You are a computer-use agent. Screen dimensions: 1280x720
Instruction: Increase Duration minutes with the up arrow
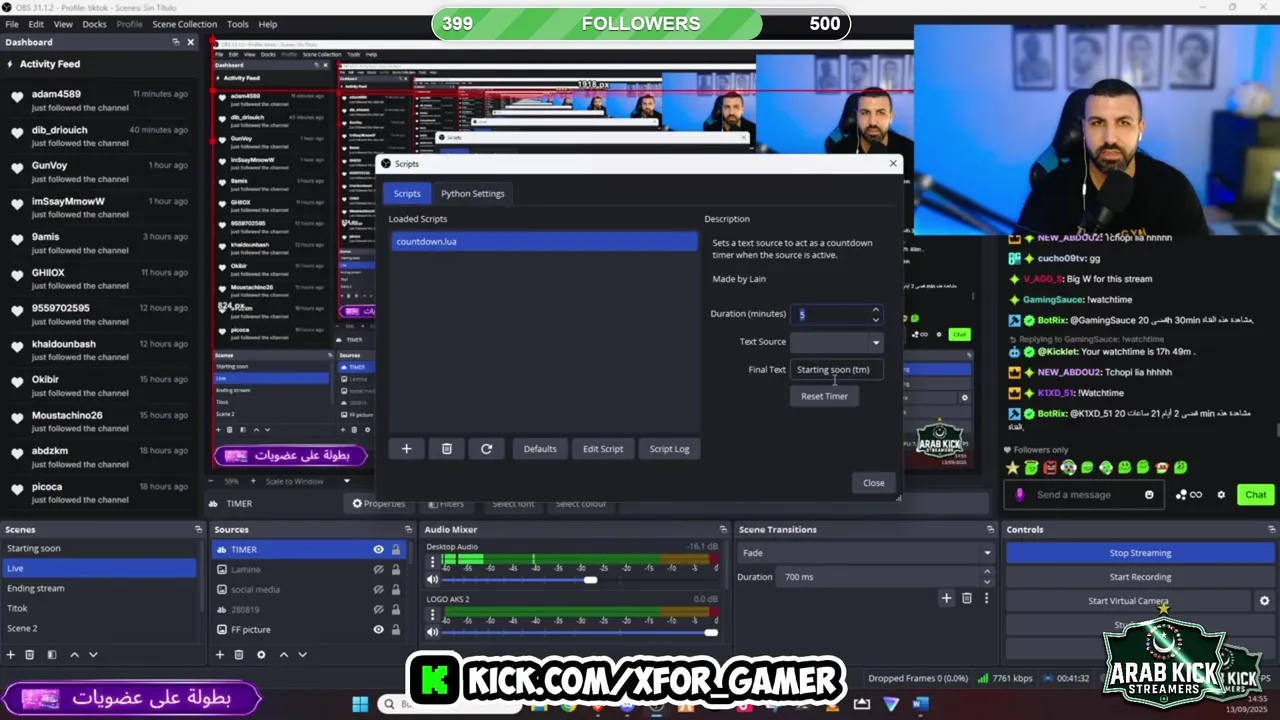[x=876, y=309]
